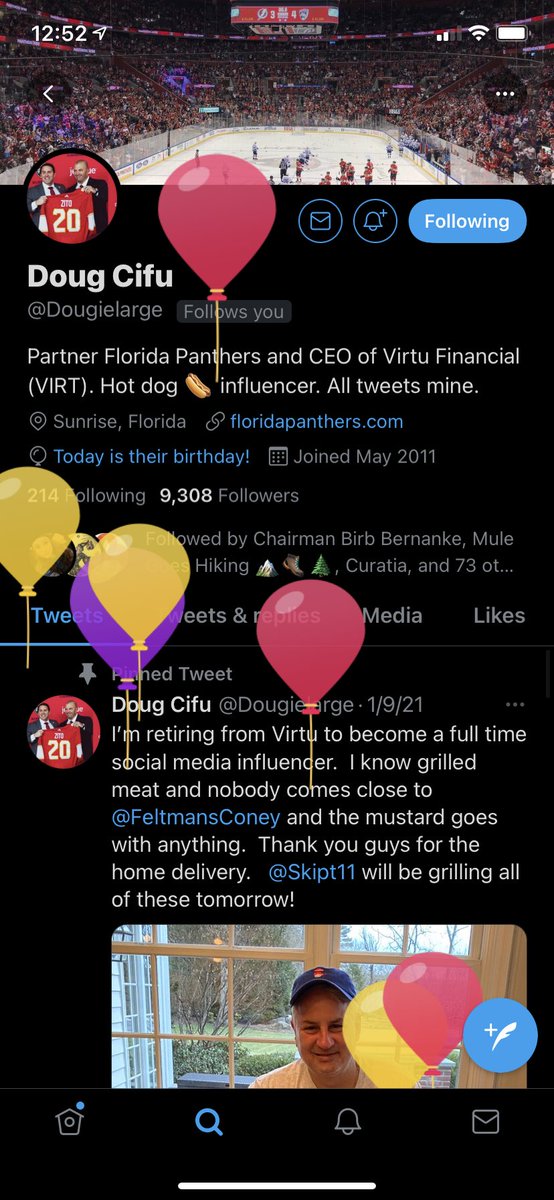554x1200 pixels.
Task: Switch to the Likes tab
Action: pyautogui.click(x=499, y=615)
